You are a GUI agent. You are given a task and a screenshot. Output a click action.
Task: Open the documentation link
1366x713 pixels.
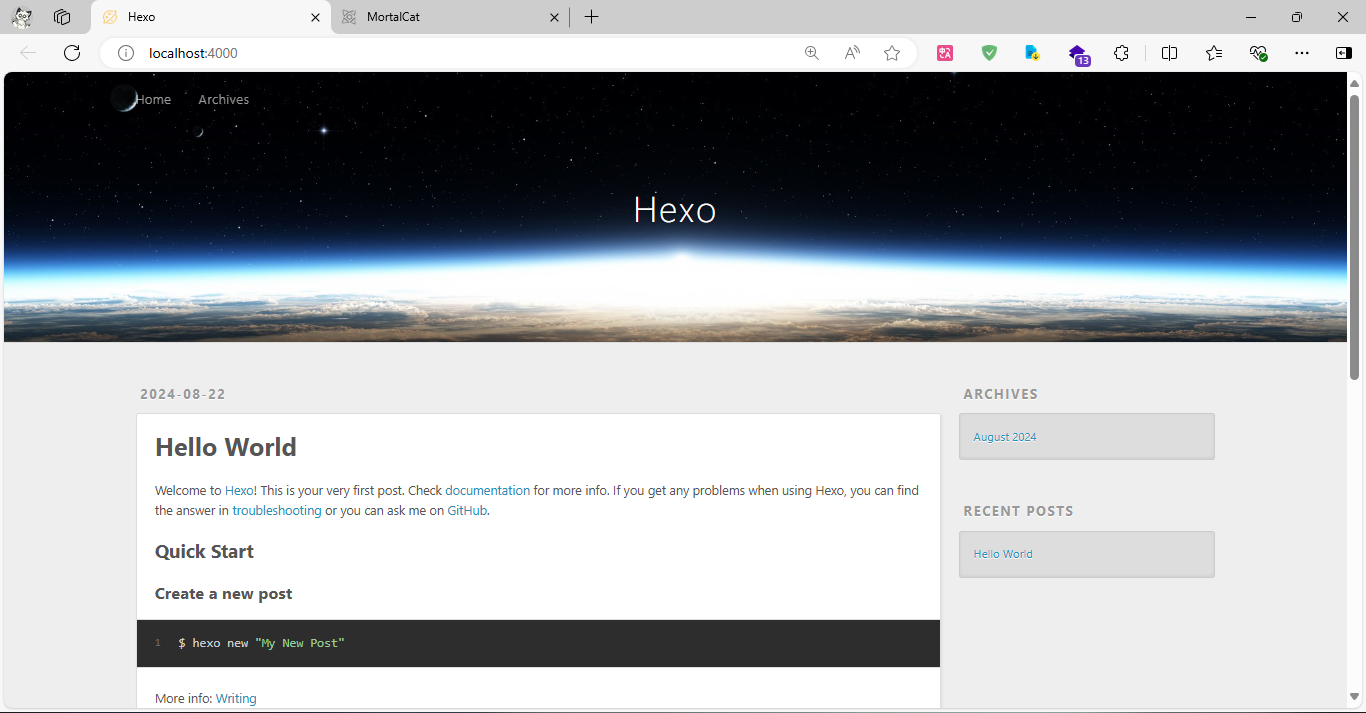coord(487,491)
